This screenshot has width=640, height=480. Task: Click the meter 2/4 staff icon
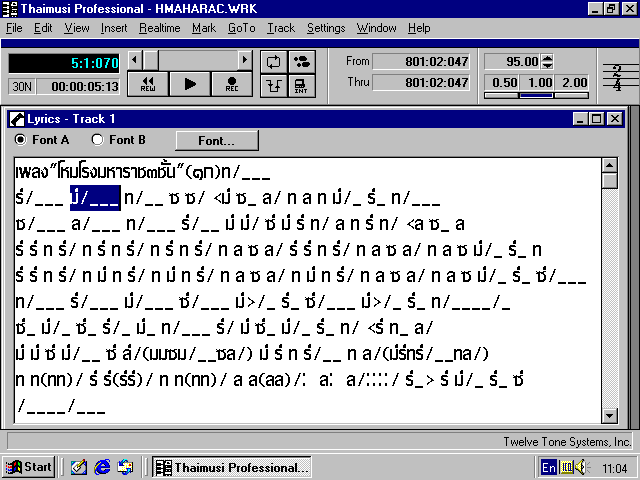coord(618,77)
